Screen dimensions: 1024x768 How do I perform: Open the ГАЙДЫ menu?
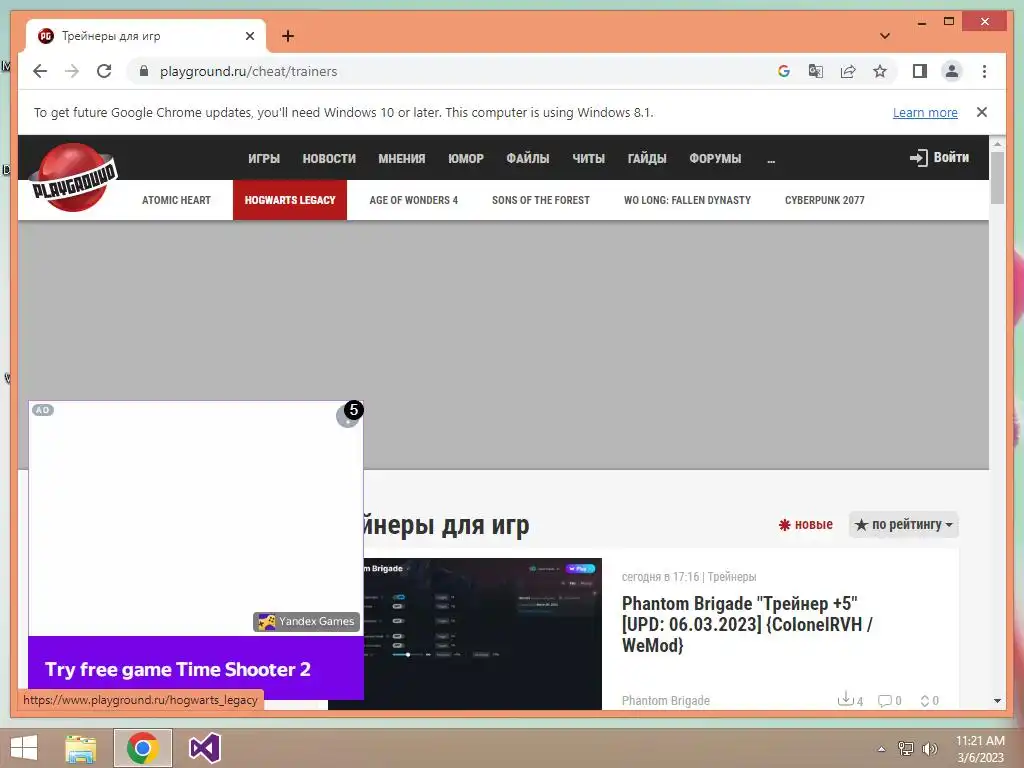(647, 159)
